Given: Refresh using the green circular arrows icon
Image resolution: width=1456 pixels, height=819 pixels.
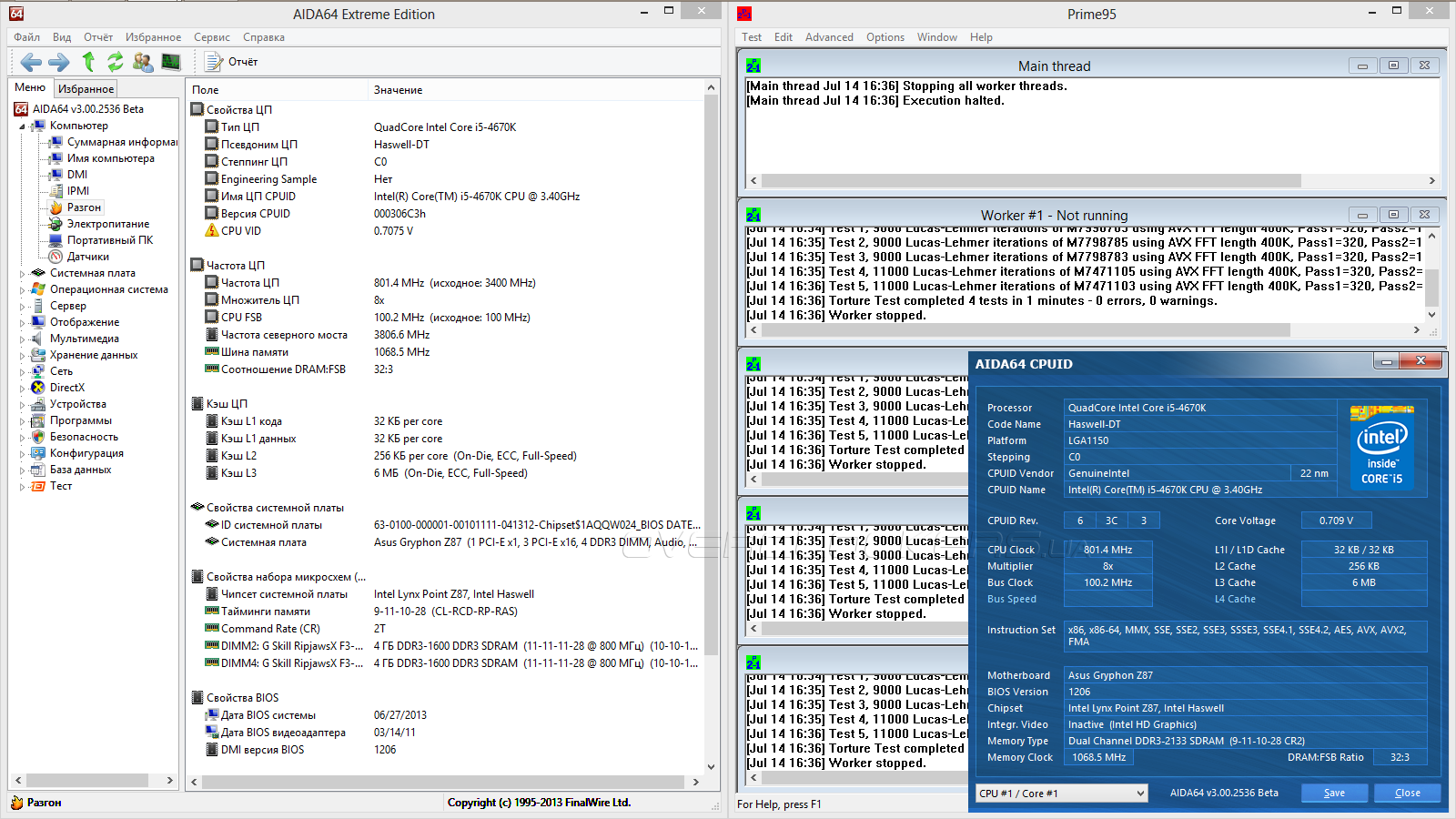Looking at the screenshot, I should pyautogui.click(x=116, y=62).
